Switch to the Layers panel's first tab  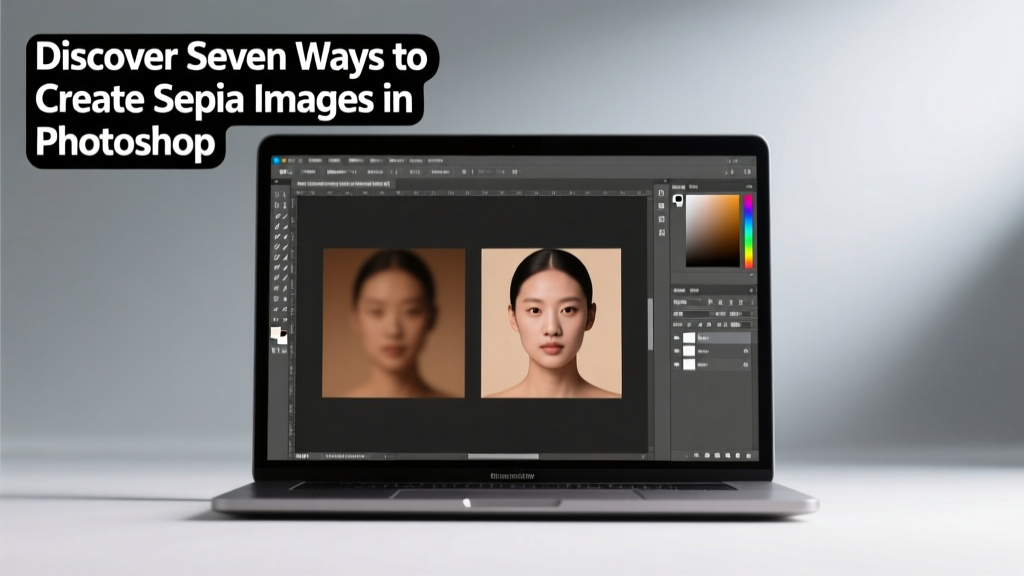coord(679,290)
